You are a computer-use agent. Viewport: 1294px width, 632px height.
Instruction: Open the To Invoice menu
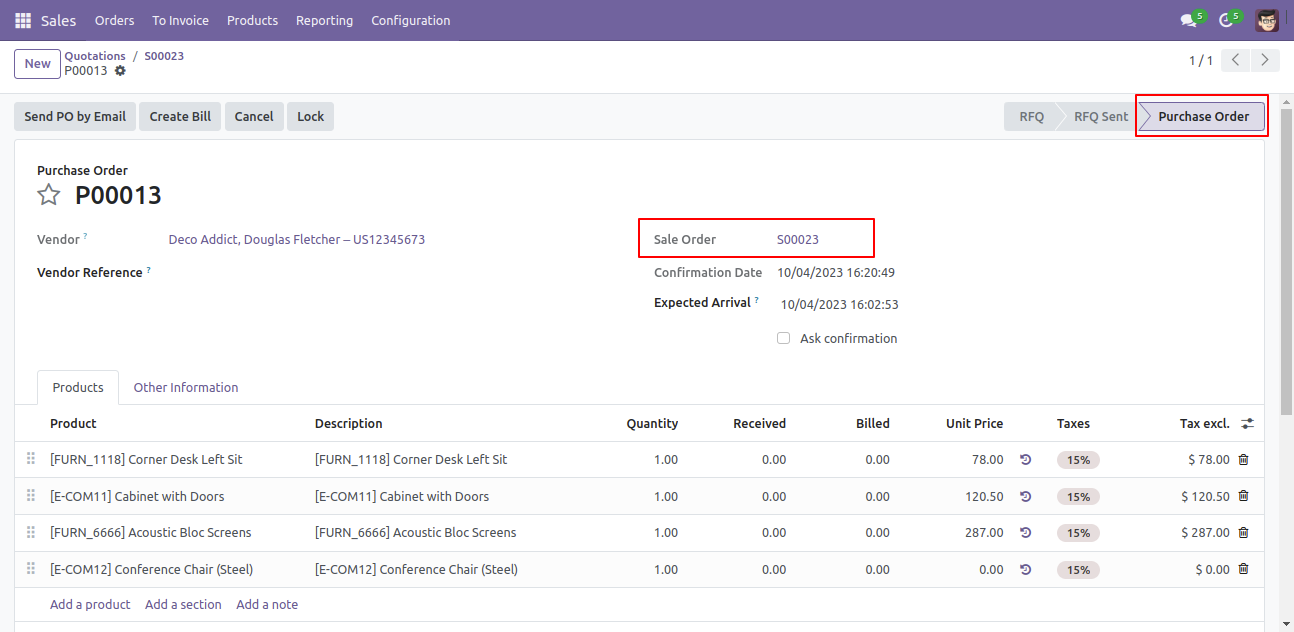tap(181, 20)
